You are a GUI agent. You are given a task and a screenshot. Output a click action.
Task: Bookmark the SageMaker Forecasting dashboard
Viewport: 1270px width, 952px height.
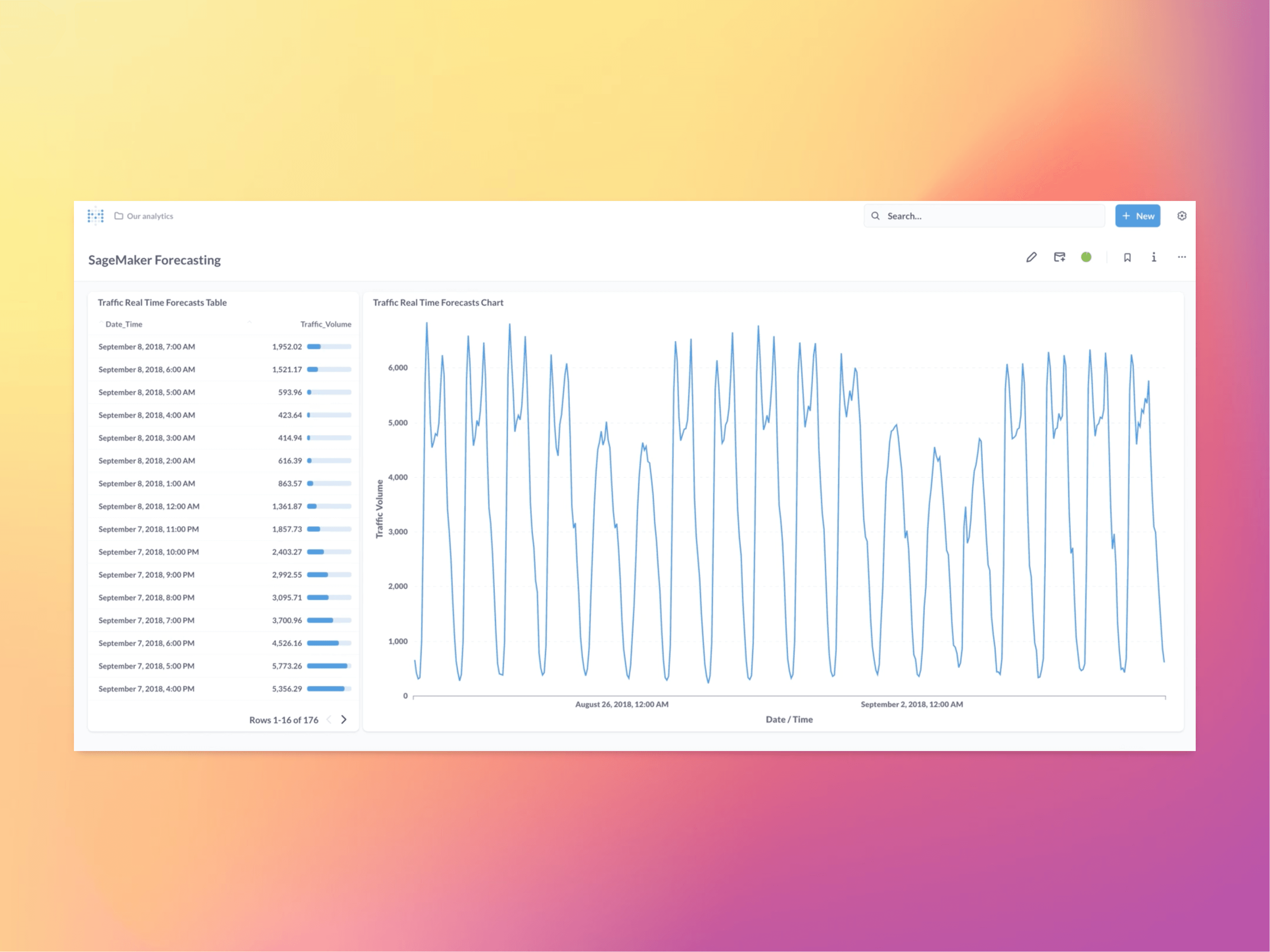tap(1127, 257)
